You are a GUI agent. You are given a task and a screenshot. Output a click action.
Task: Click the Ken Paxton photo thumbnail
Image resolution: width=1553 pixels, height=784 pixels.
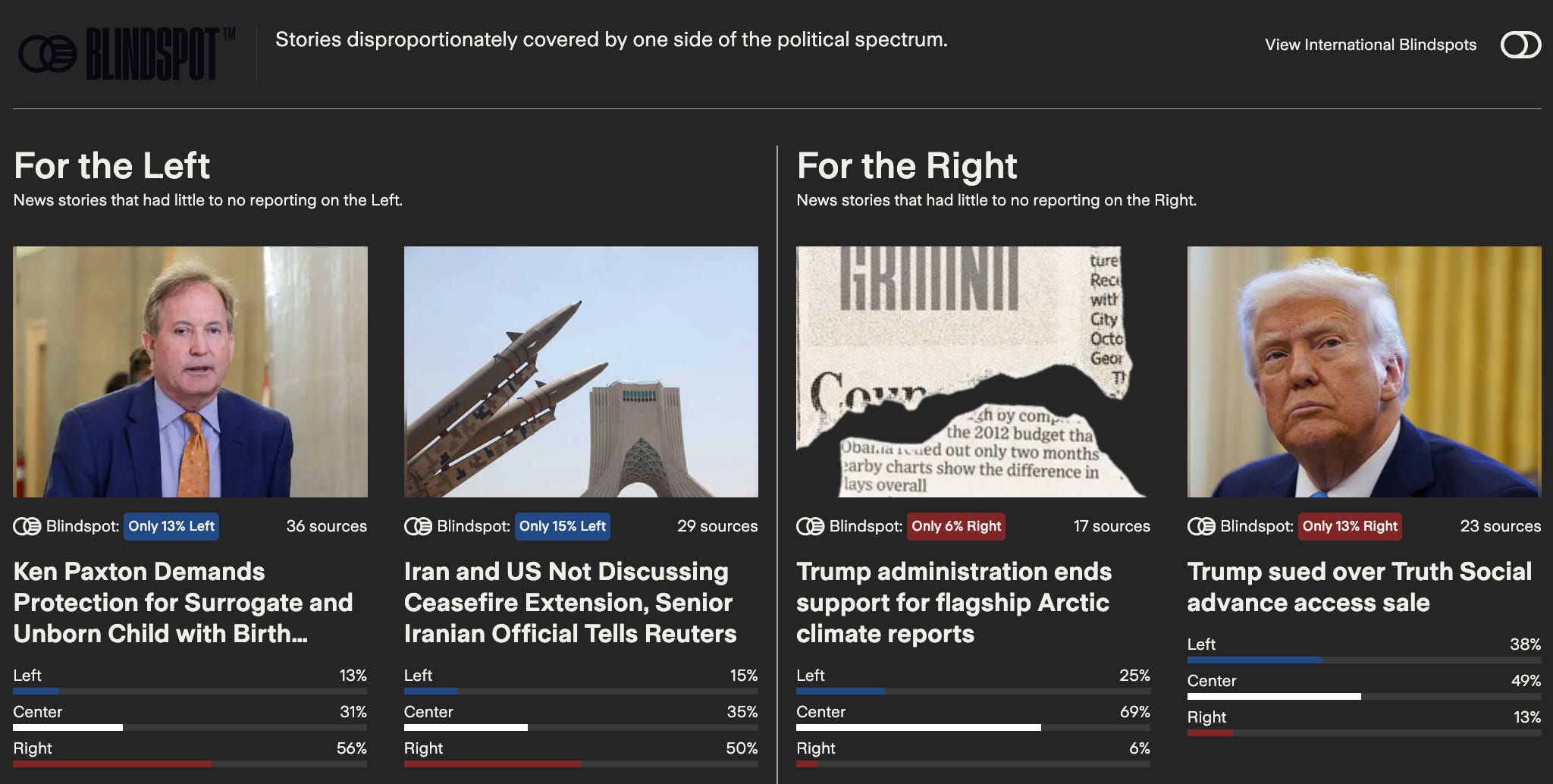(x=190, y=372)
